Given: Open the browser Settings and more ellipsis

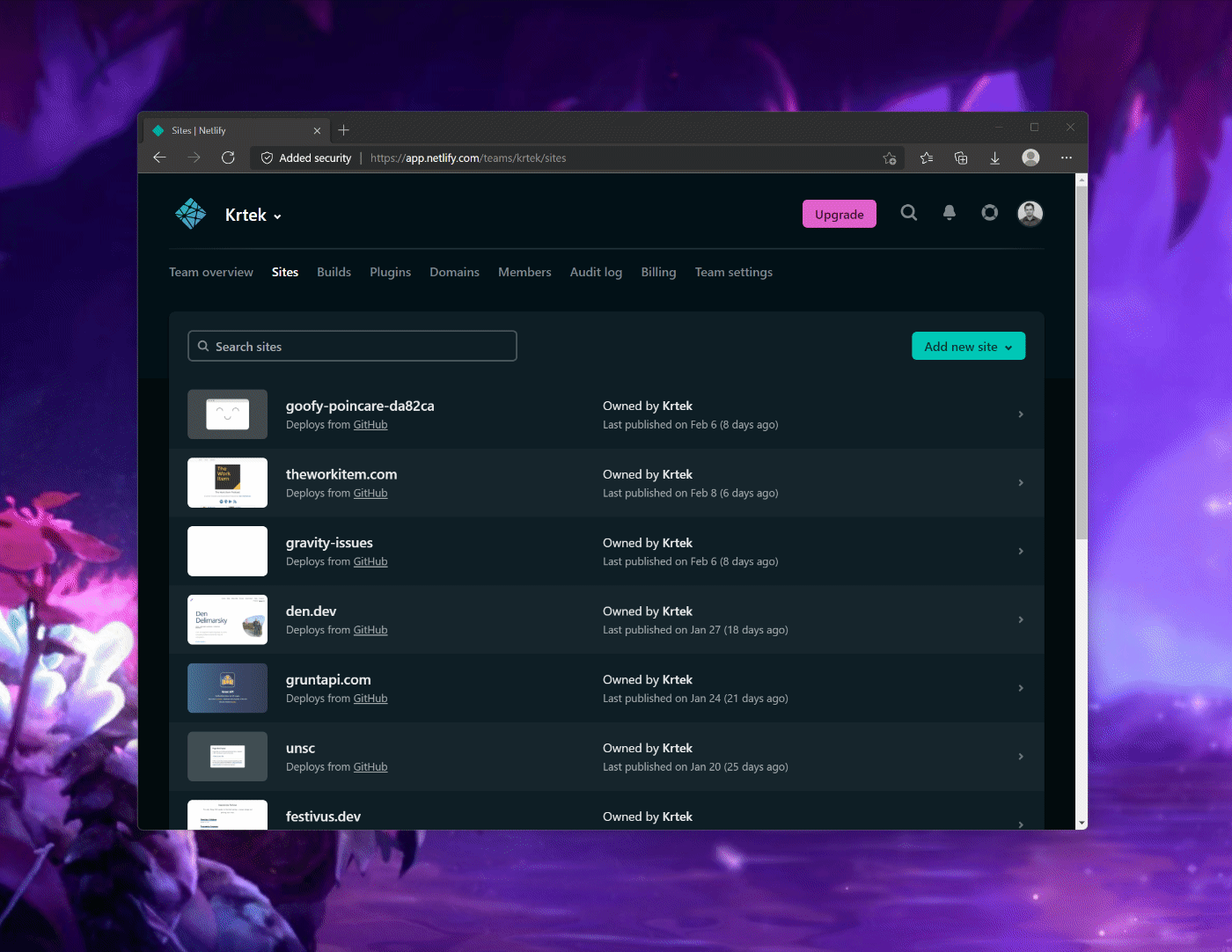Looking at the screenshot, I should click(1067, 157).
